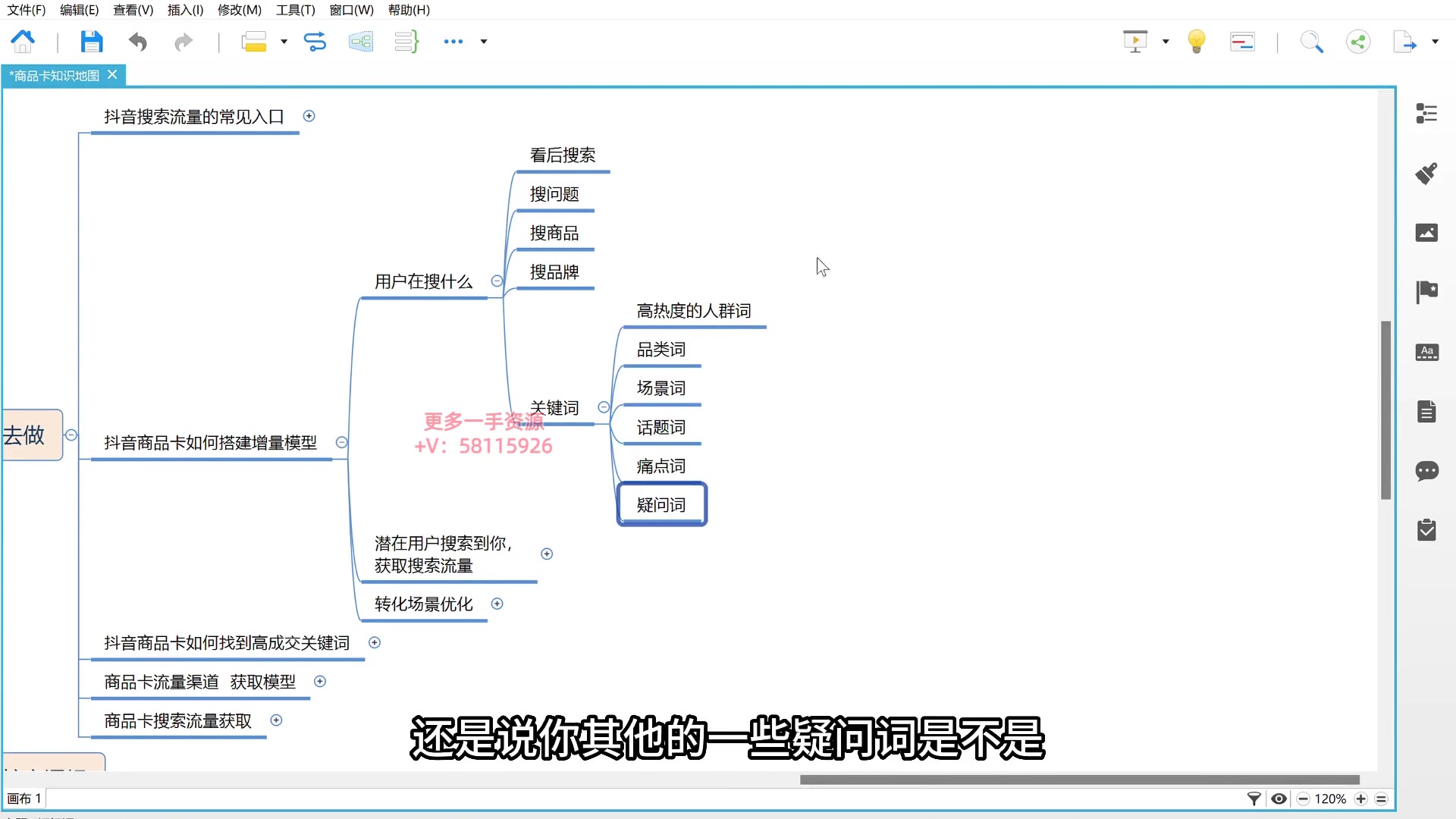Open the 查看(V) menu
This screenshot has width=1456, height=819.
pos(133,10)
